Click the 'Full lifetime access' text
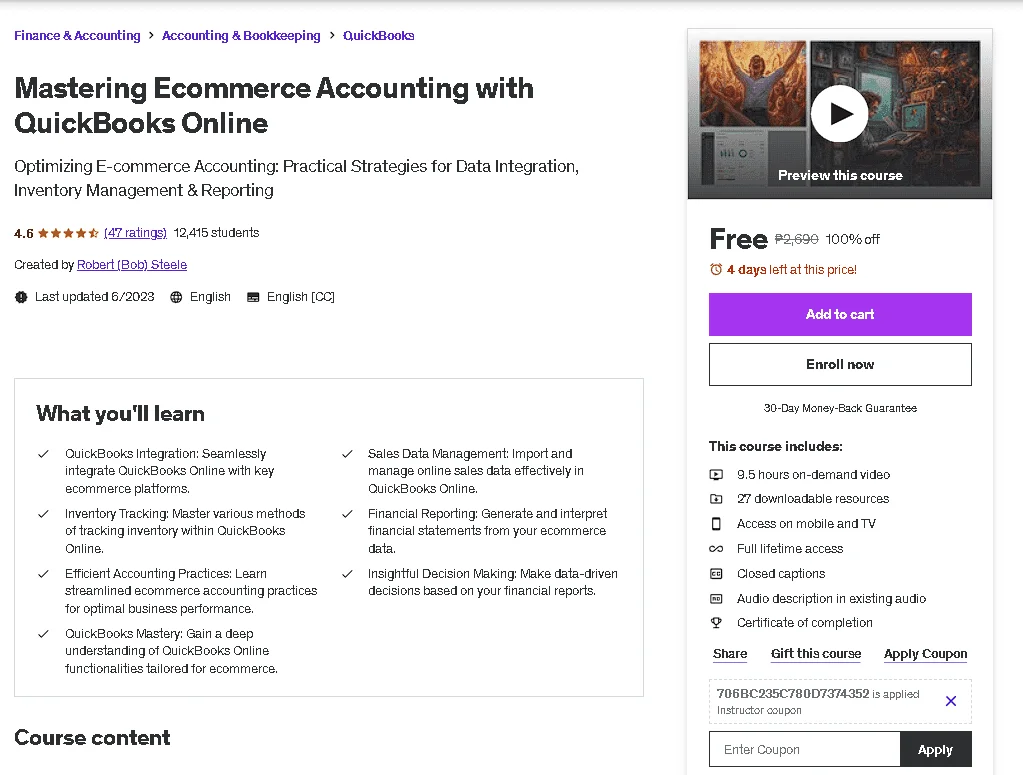 789,549
